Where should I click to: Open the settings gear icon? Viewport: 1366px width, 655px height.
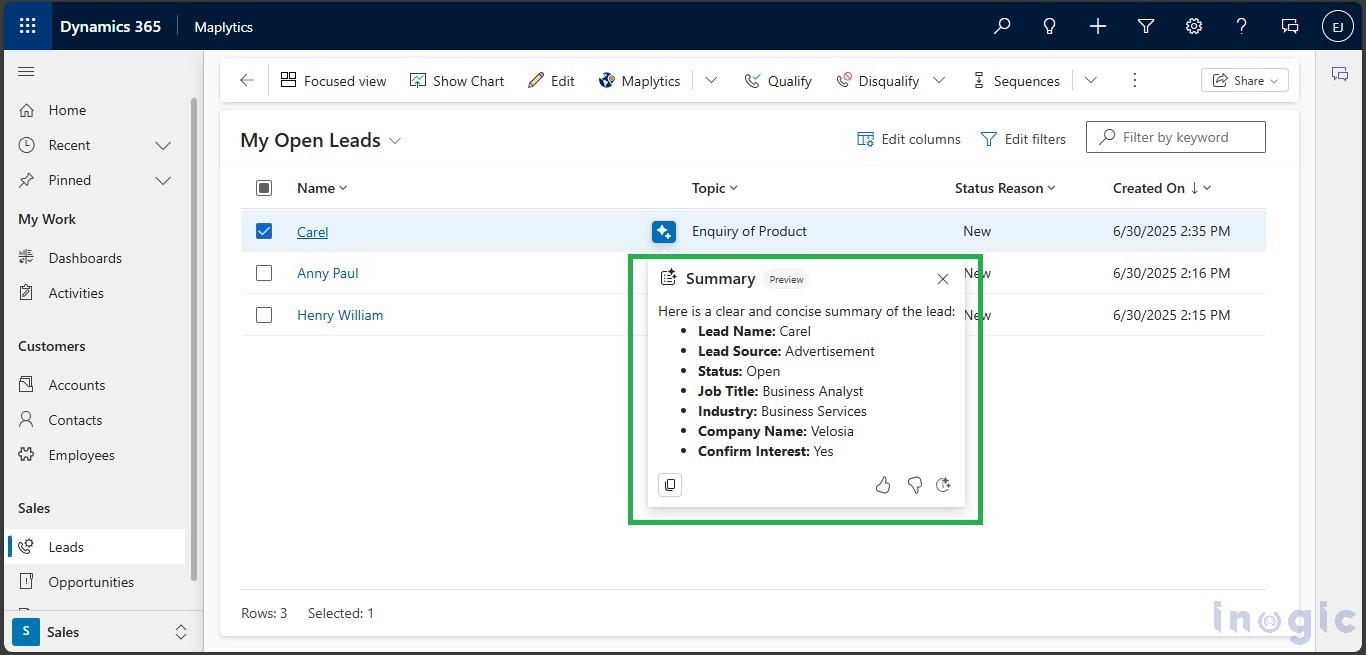1194,27
